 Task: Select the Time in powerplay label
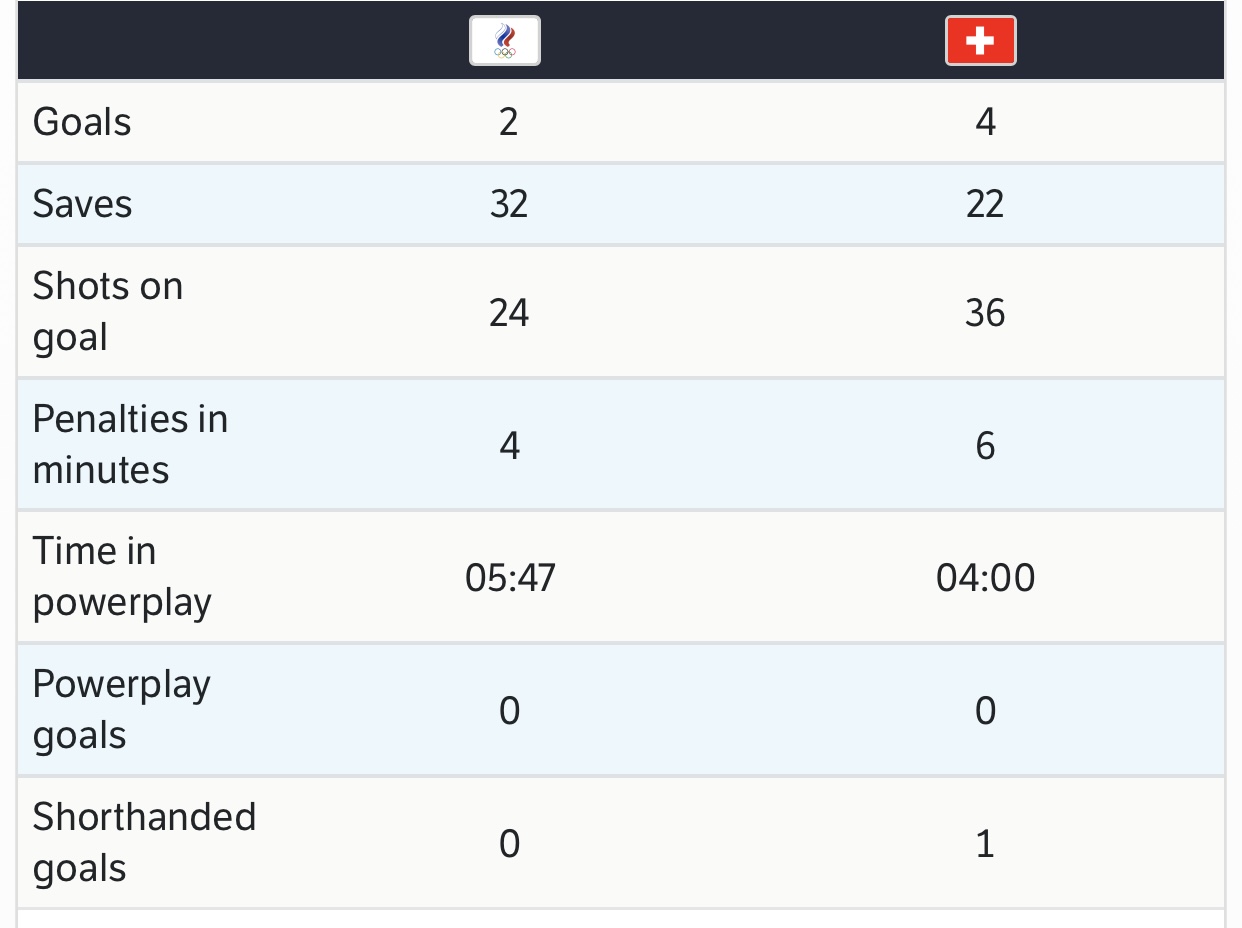(122, 577)
